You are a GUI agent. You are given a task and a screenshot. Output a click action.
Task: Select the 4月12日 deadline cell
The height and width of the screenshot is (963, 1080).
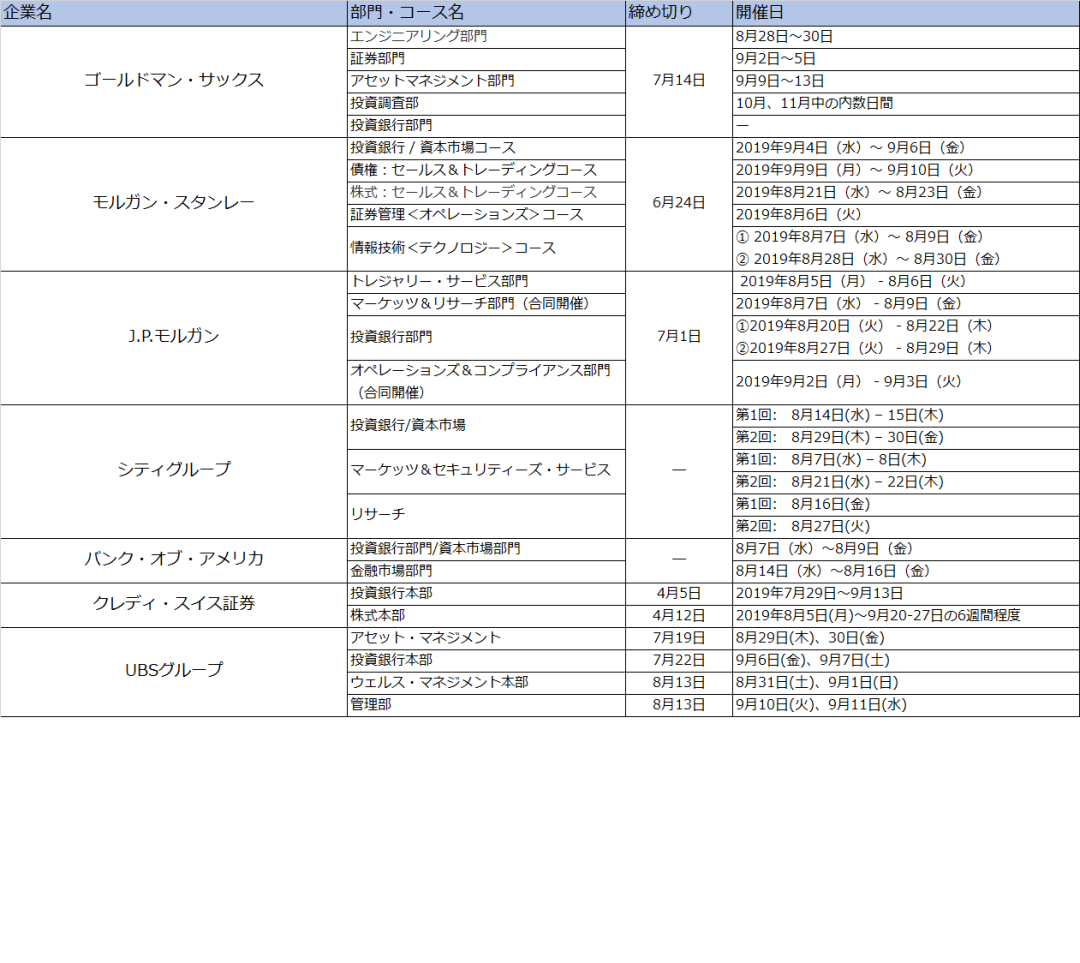[678, 616]
